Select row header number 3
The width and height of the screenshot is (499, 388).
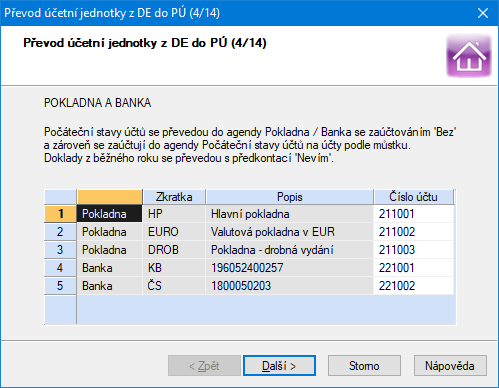click(x=60, y=250)
